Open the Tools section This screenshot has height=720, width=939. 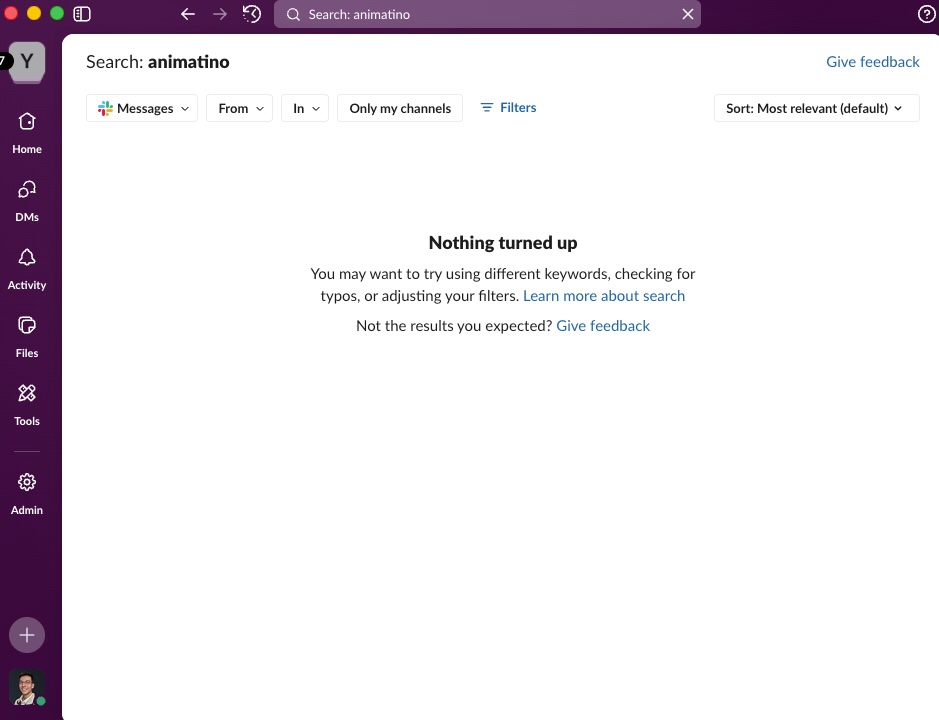pos(27,406)
